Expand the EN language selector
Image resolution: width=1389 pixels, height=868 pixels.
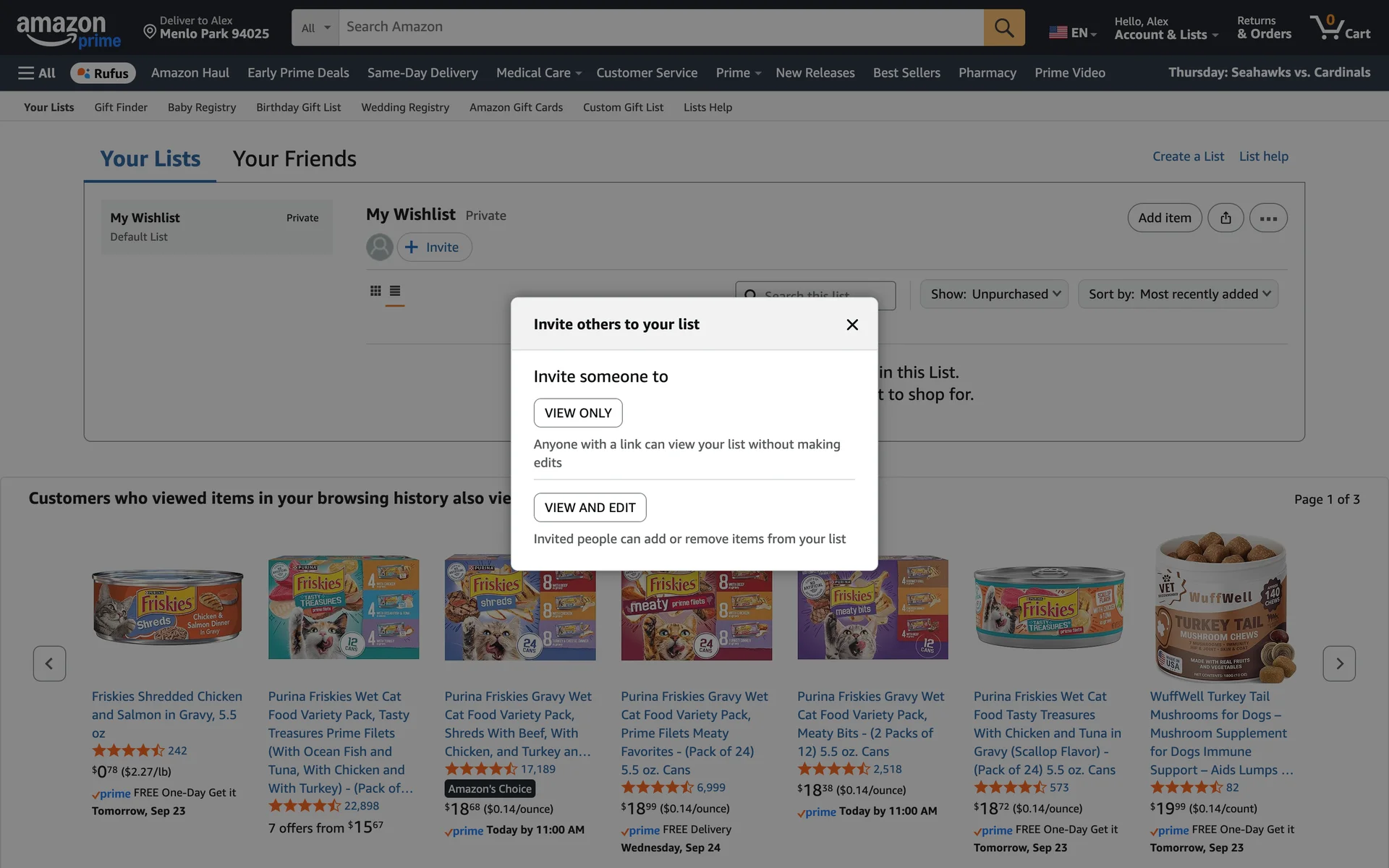[x=1073, y=33]
